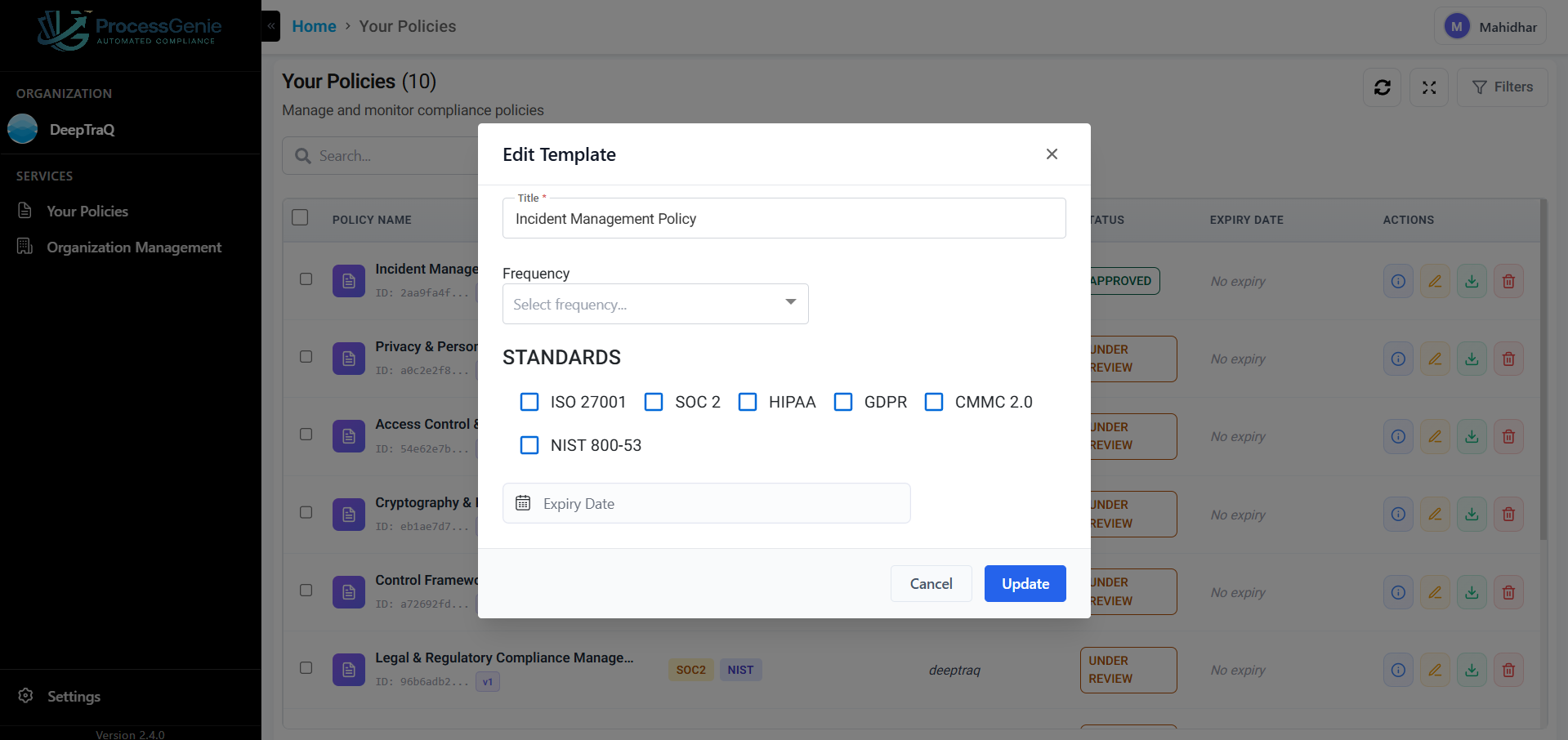Viewport: 1568px width, 740px height.
Task: Edit the Control Framework policy
Action: (x=1435, y=592)
